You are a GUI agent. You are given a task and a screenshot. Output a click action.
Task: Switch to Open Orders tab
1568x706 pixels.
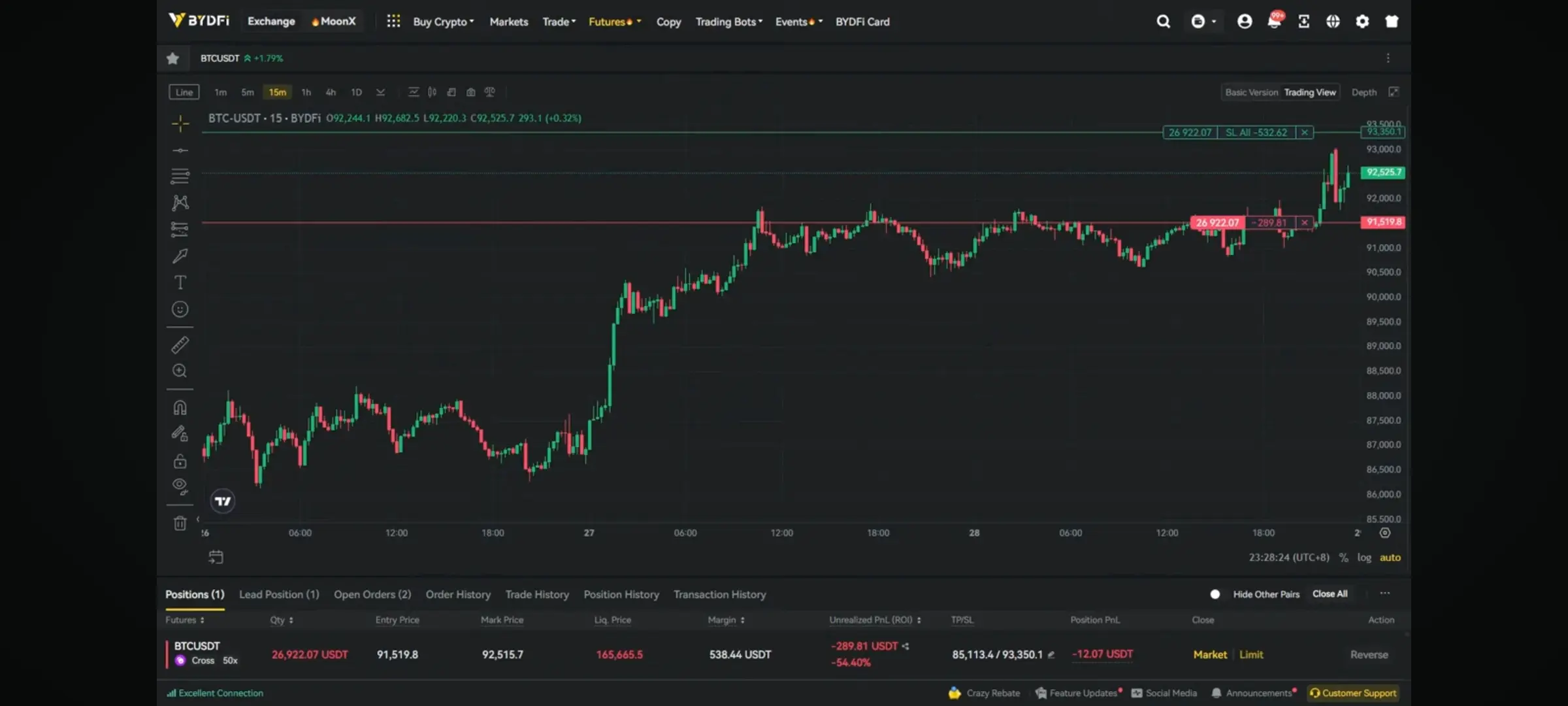coord(372,594)
